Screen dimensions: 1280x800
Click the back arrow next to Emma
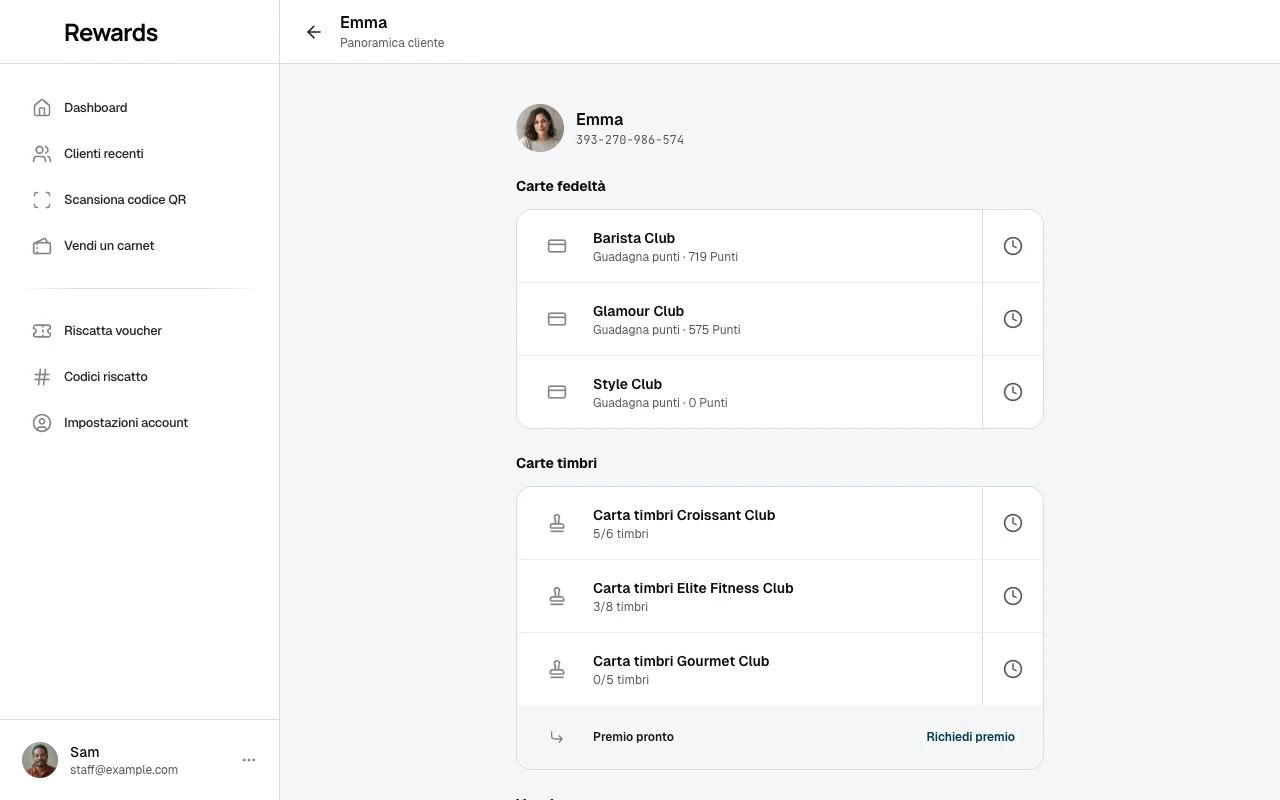pos(313,32)
